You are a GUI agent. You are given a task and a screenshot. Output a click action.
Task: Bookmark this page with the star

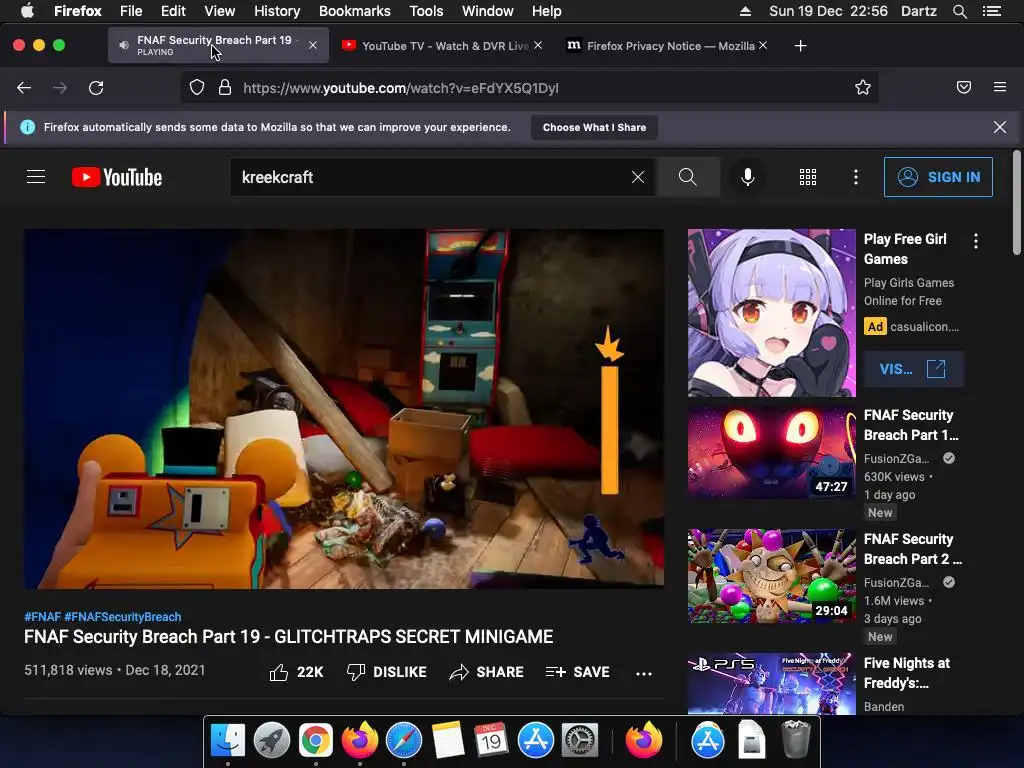[x=863, y=88]
